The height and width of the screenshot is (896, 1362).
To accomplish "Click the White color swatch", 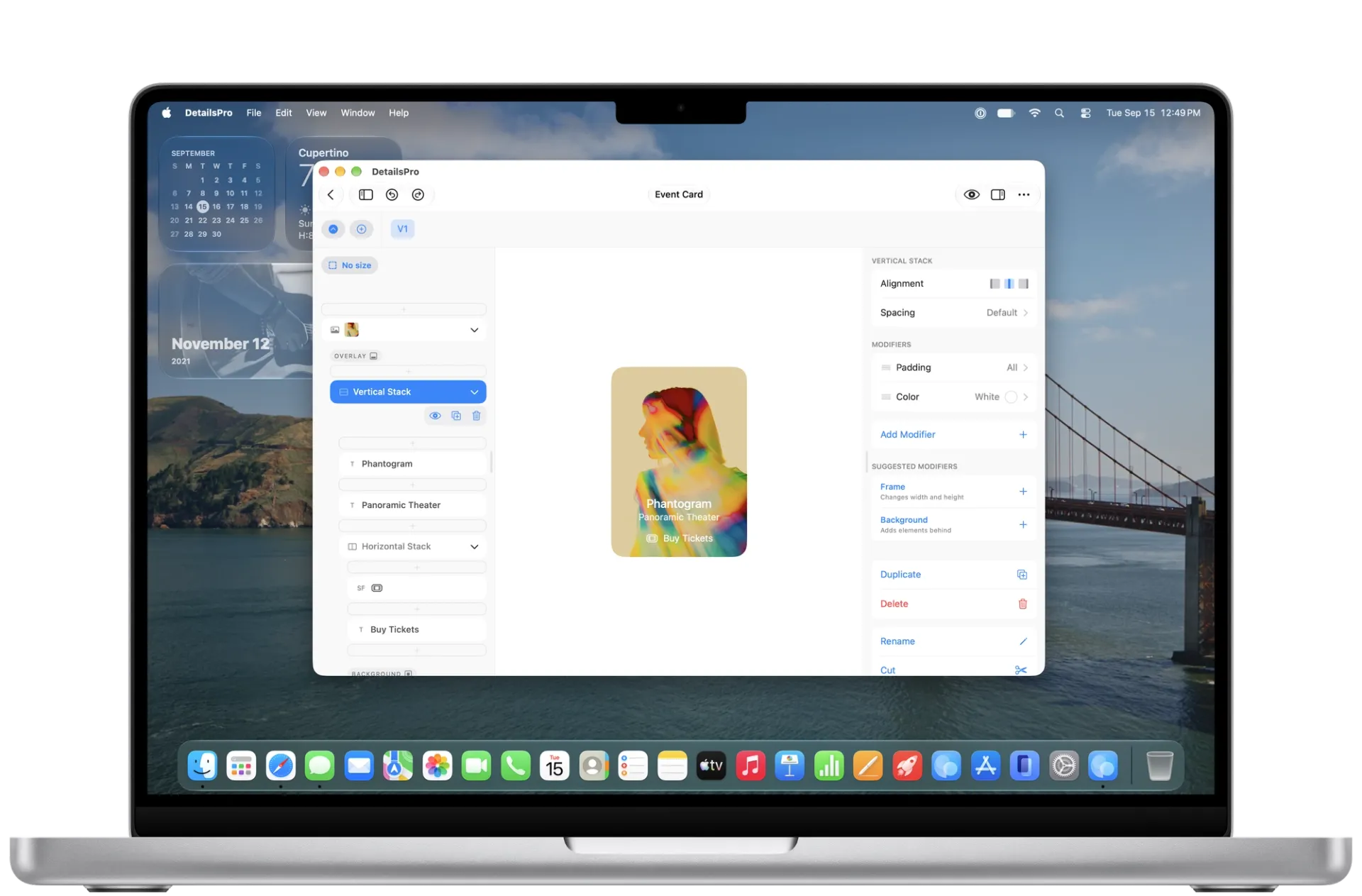I will click(1011, 397).
